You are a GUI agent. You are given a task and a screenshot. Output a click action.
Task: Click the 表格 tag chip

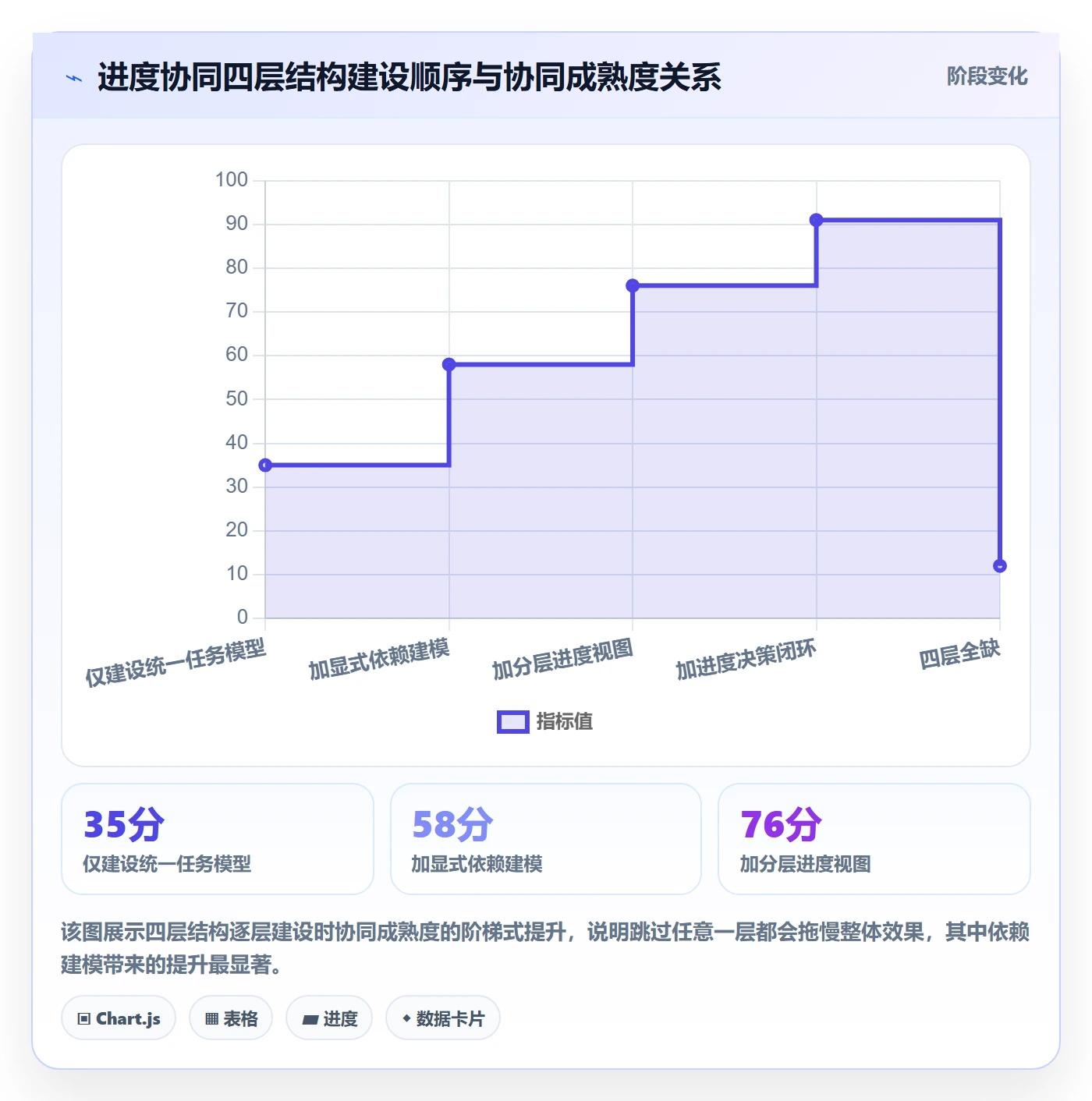pyautogui.click(x=231, y=1018)
